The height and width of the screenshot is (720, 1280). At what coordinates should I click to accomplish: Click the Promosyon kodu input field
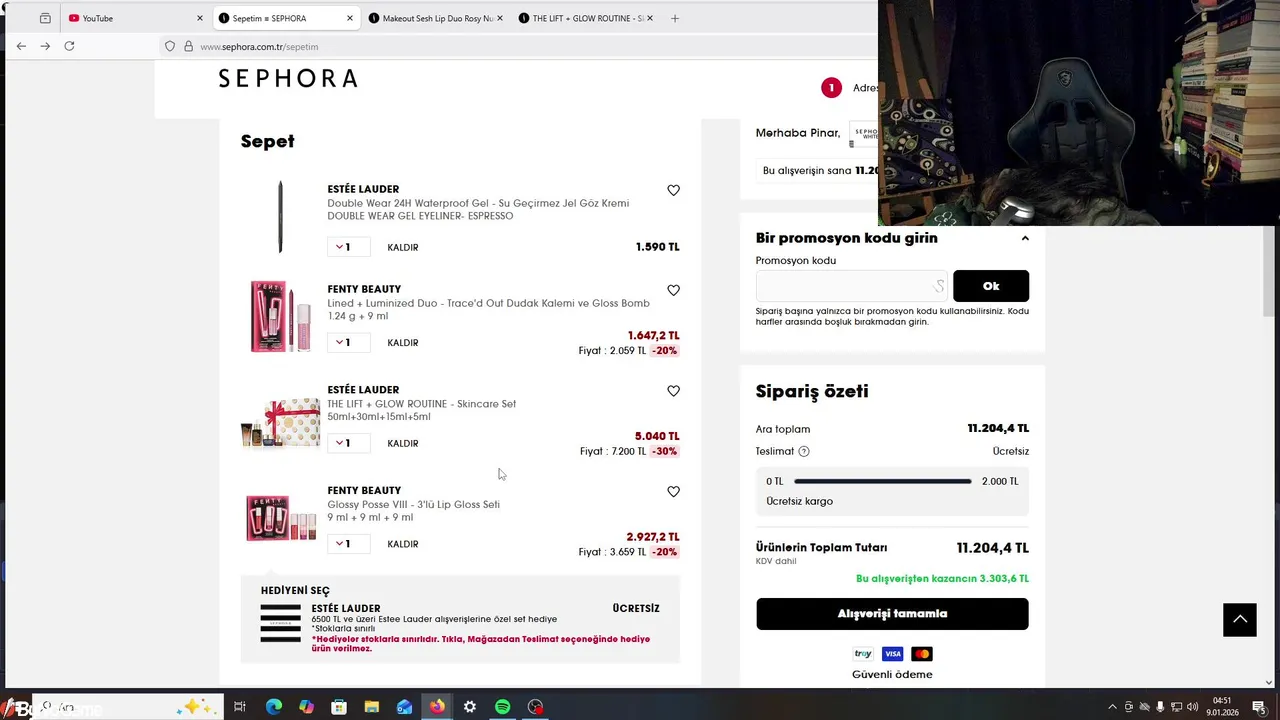coord(851,286)
